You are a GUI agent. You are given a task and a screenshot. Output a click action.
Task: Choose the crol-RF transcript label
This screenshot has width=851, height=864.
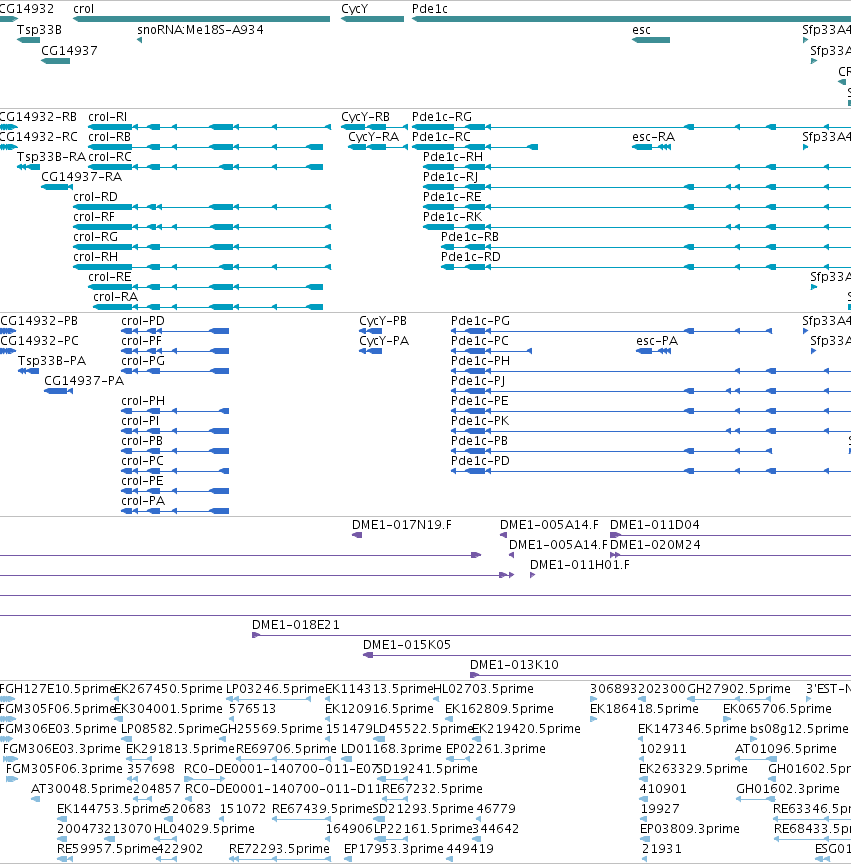(94, 217)
